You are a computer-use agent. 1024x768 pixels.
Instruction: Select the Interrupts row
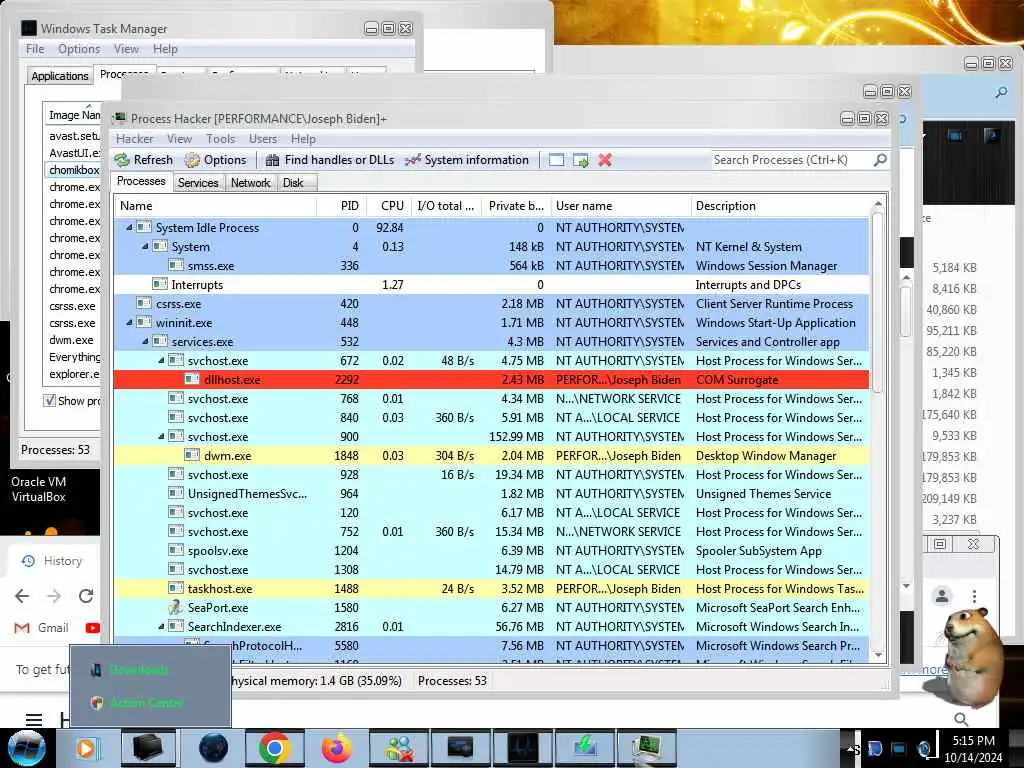coord(491,285)
